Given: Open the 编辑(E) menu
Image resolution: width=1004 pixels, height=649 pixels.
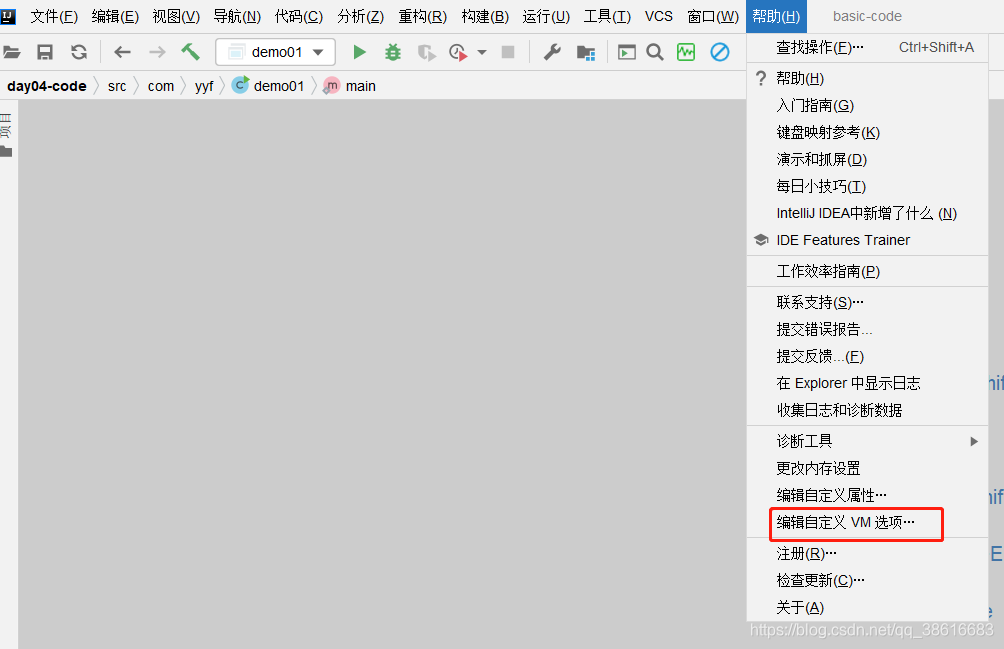Looking at the screenshot, I should pos(115,16).
